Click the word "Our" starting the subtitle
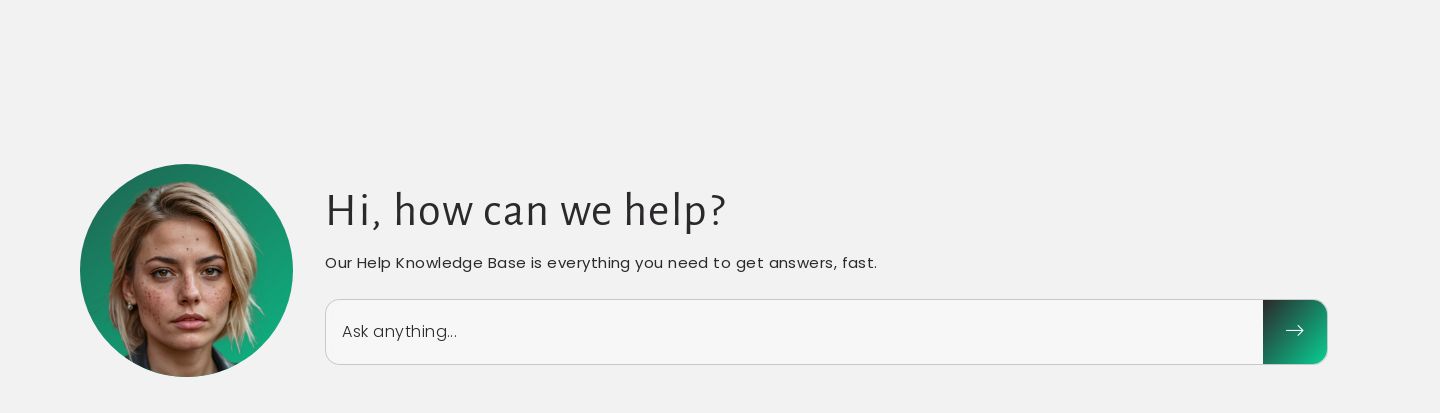The height and width of the screenshot is (413, 1440). tap(338, 263)
